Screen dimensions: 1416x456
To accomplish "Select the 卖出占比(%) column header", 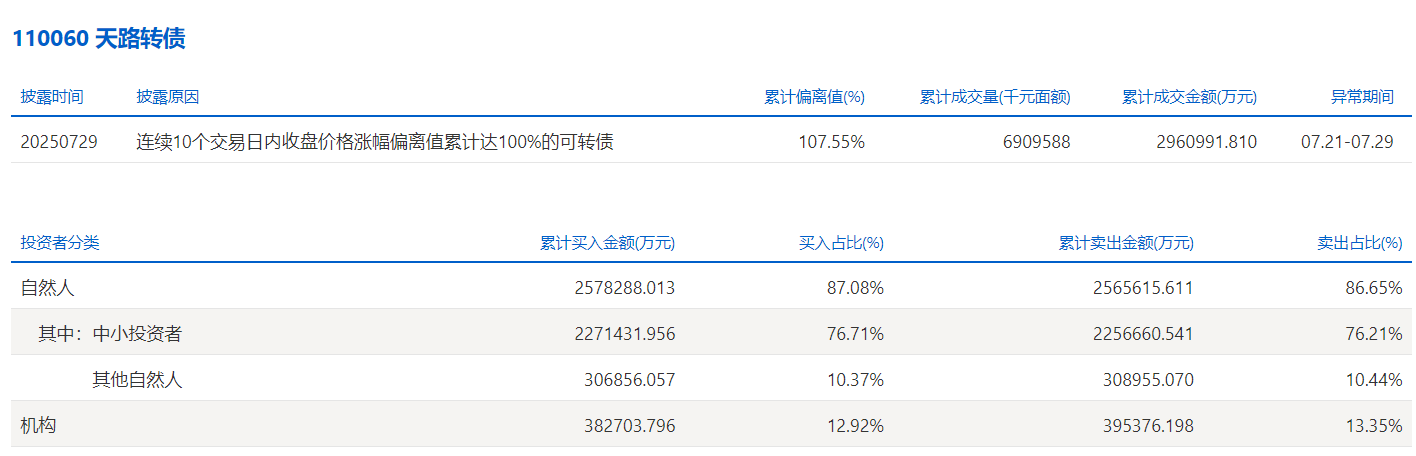I will click(x=1359, y=243).
